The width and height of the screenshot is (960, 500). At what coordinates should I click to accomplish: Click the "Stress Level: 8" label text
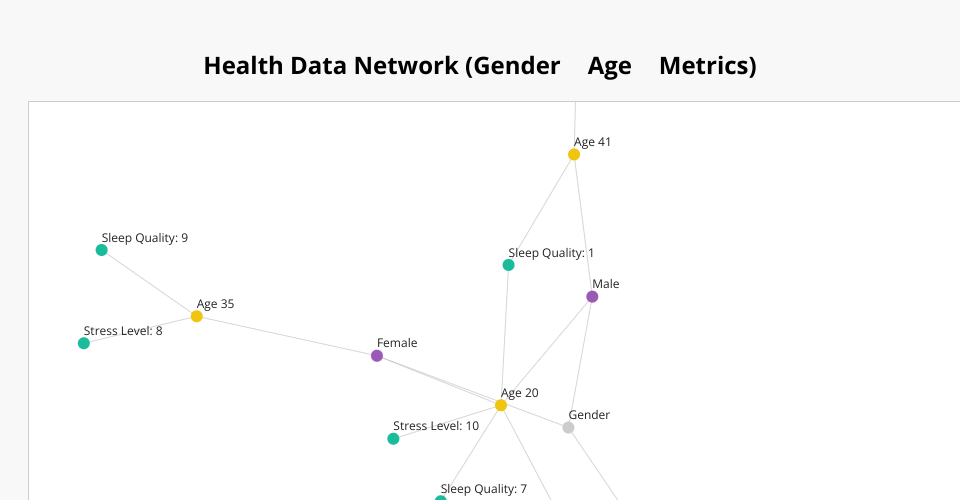point(123,331)
